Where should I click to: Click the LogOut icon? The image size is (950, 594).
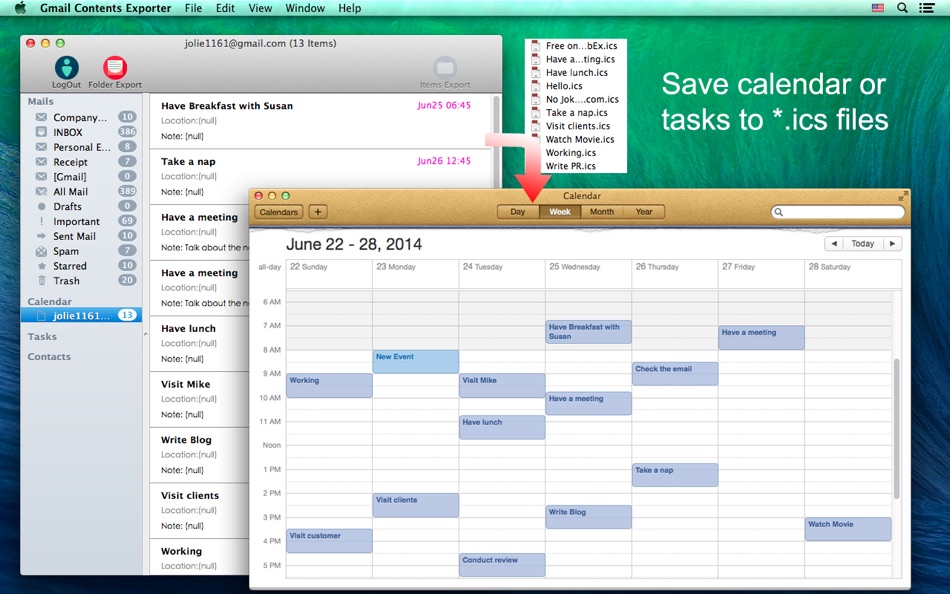pyautogui.click(x=67, y=68)
